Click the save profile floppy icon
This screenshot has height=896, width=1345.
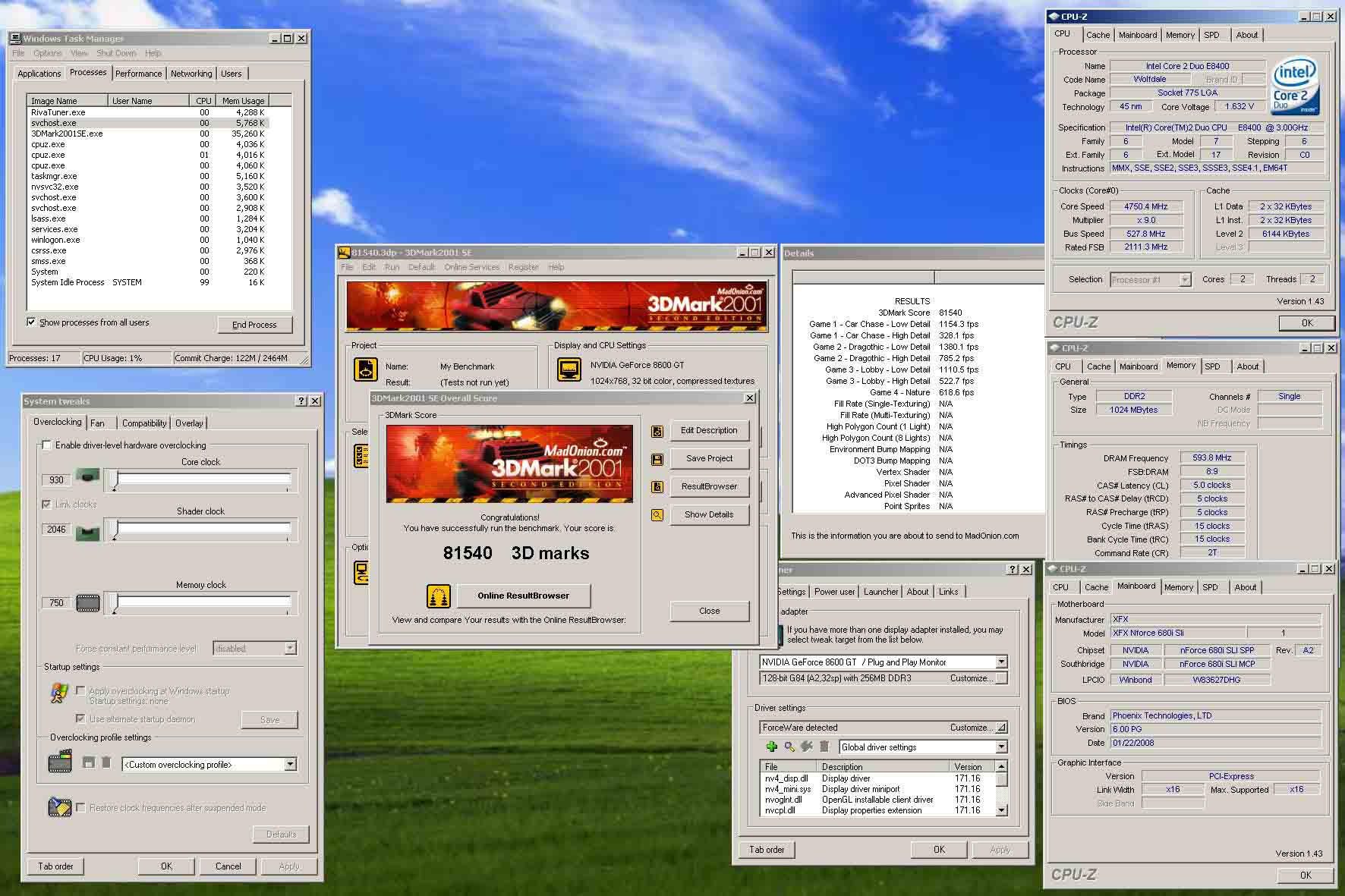click(x=89, y=762)
